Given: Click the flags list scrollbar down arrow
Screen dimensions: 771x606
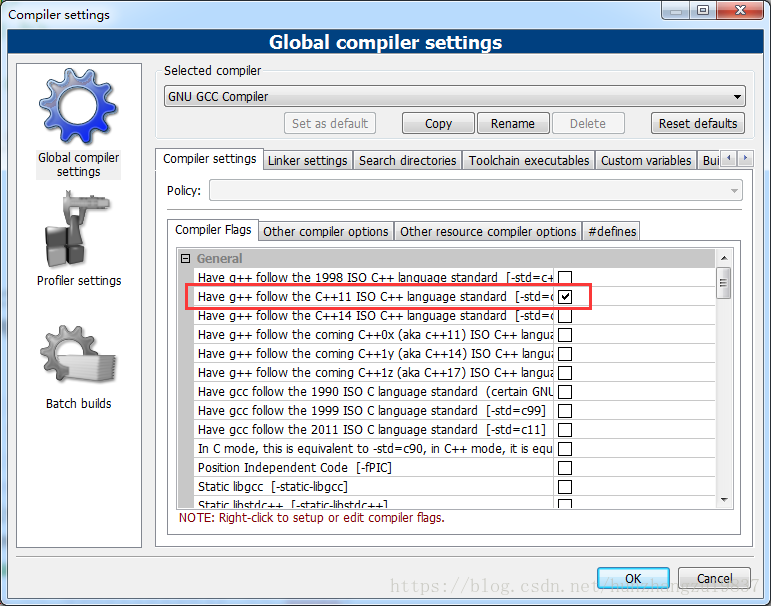Looking at the screenshot, I should click(724, 500).
